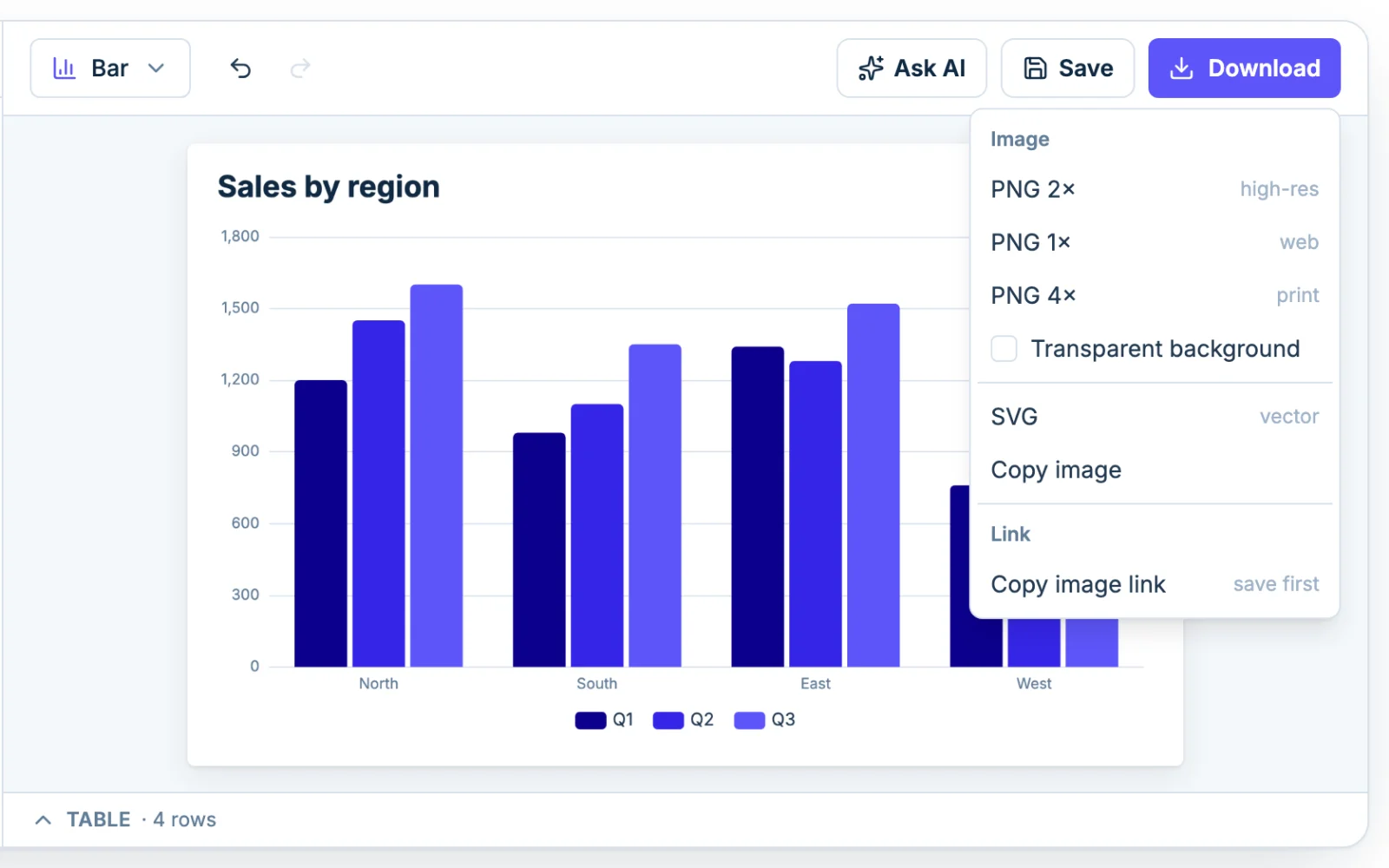Click the redo arrow icon

tap(300, 68)
